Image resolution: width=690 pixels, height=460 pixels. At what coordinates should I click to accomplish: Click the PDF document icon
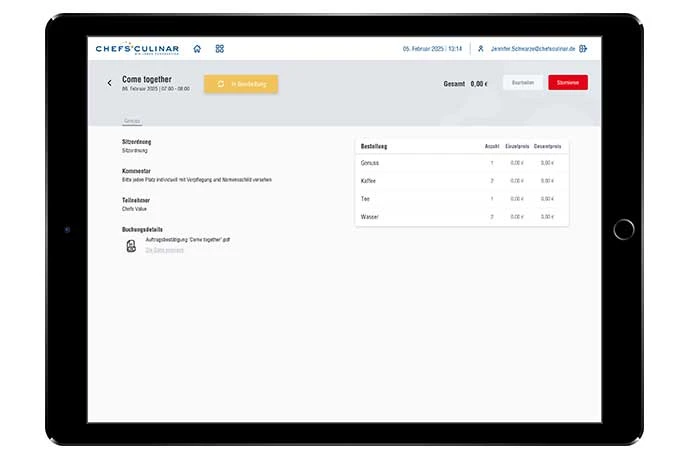click(x=130, y=245)
